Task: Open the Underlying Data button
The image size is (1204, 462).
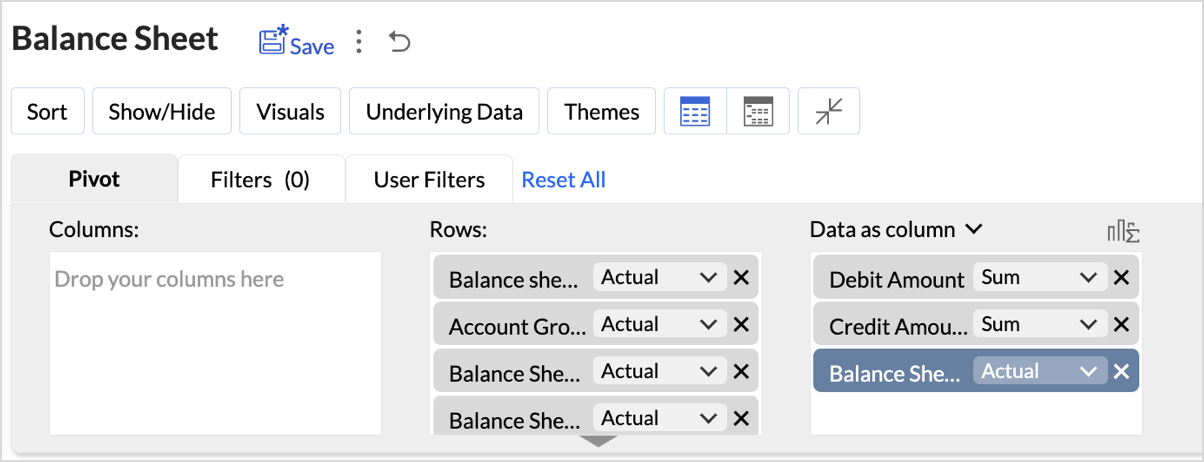Action: (444, 111)
